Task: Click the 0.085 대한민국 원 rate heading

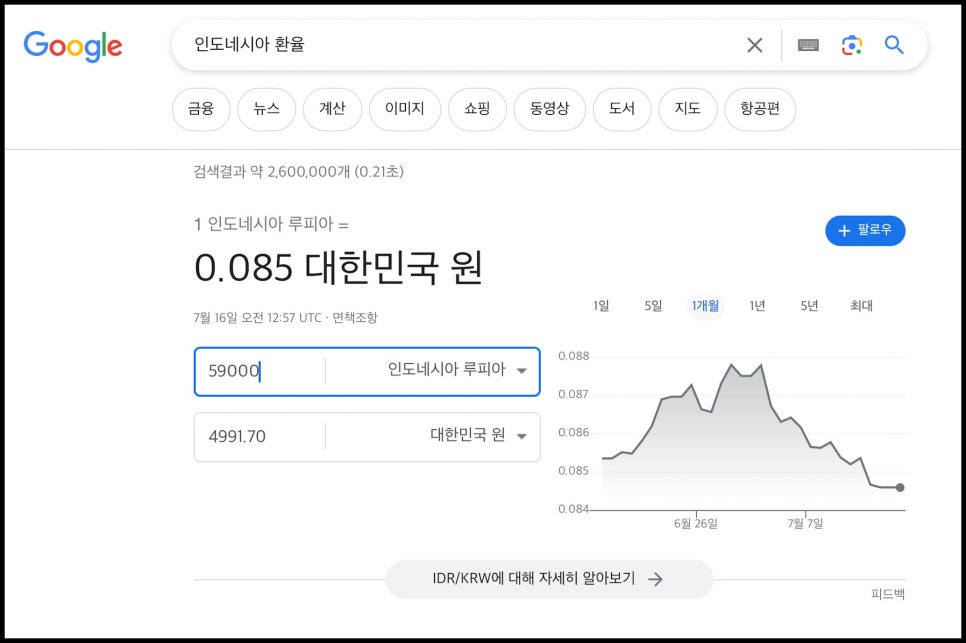Action: pyautogui.click(x=338, y=267)
